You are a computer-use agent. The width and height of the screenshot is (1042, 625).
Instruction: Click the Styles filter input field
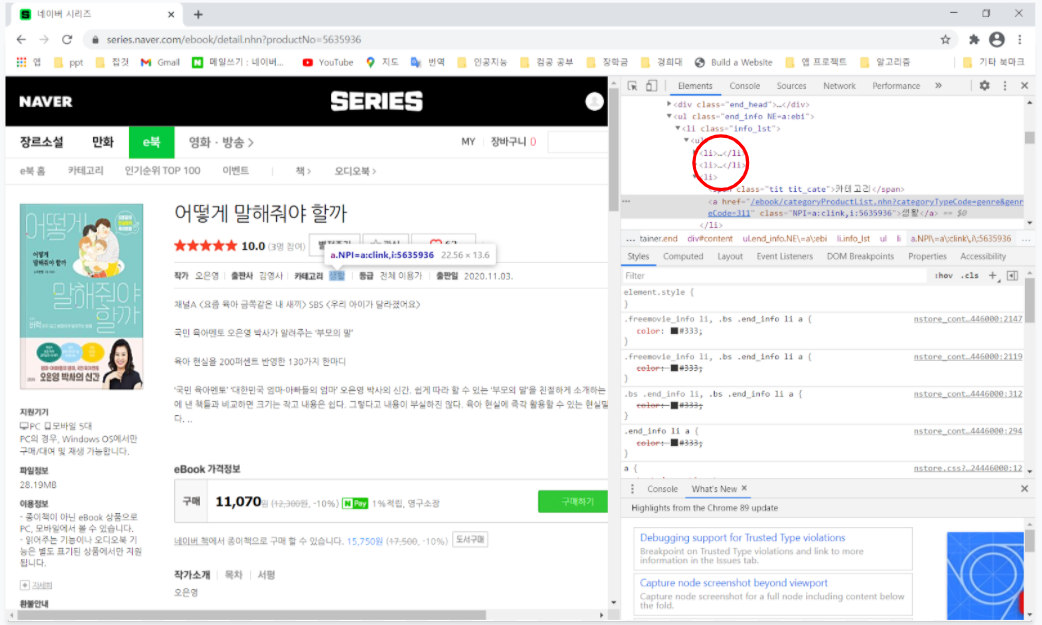point(774,275)
